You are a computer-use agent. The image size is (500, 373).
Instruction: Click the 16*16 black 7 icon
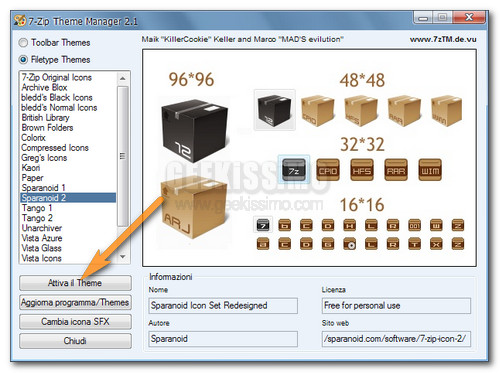(263, 225)
